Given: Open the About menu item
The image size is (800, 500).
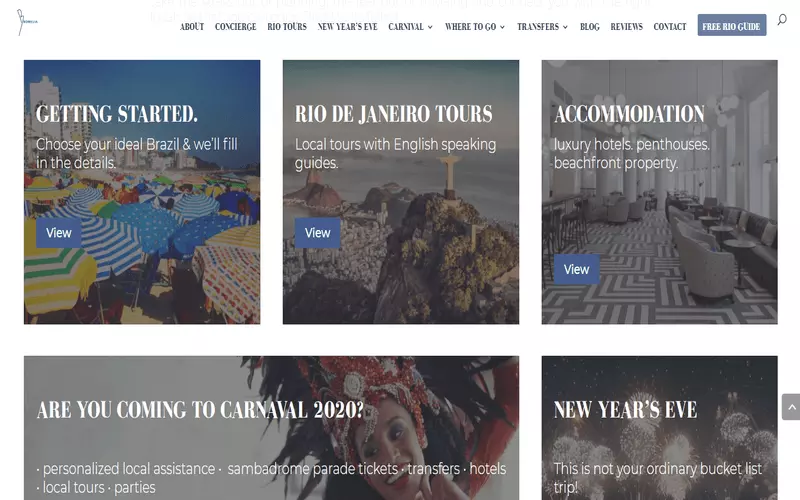Looking at the screenshot, I should coord(192,27).
